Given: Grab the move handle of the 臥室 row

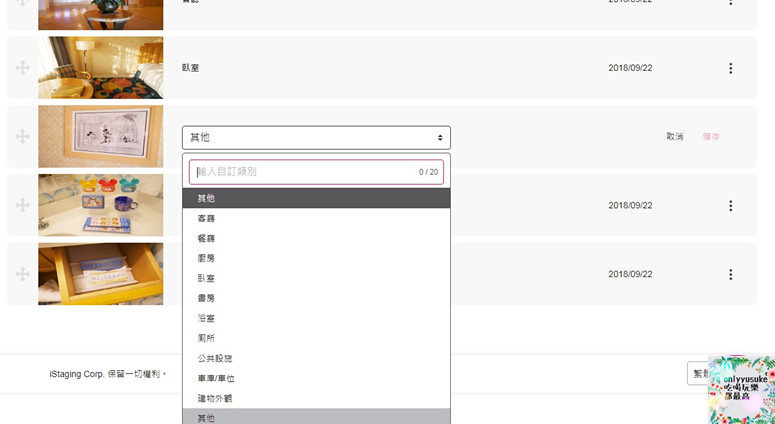Looking at the screenshot, I should click(x=22, y=68).
